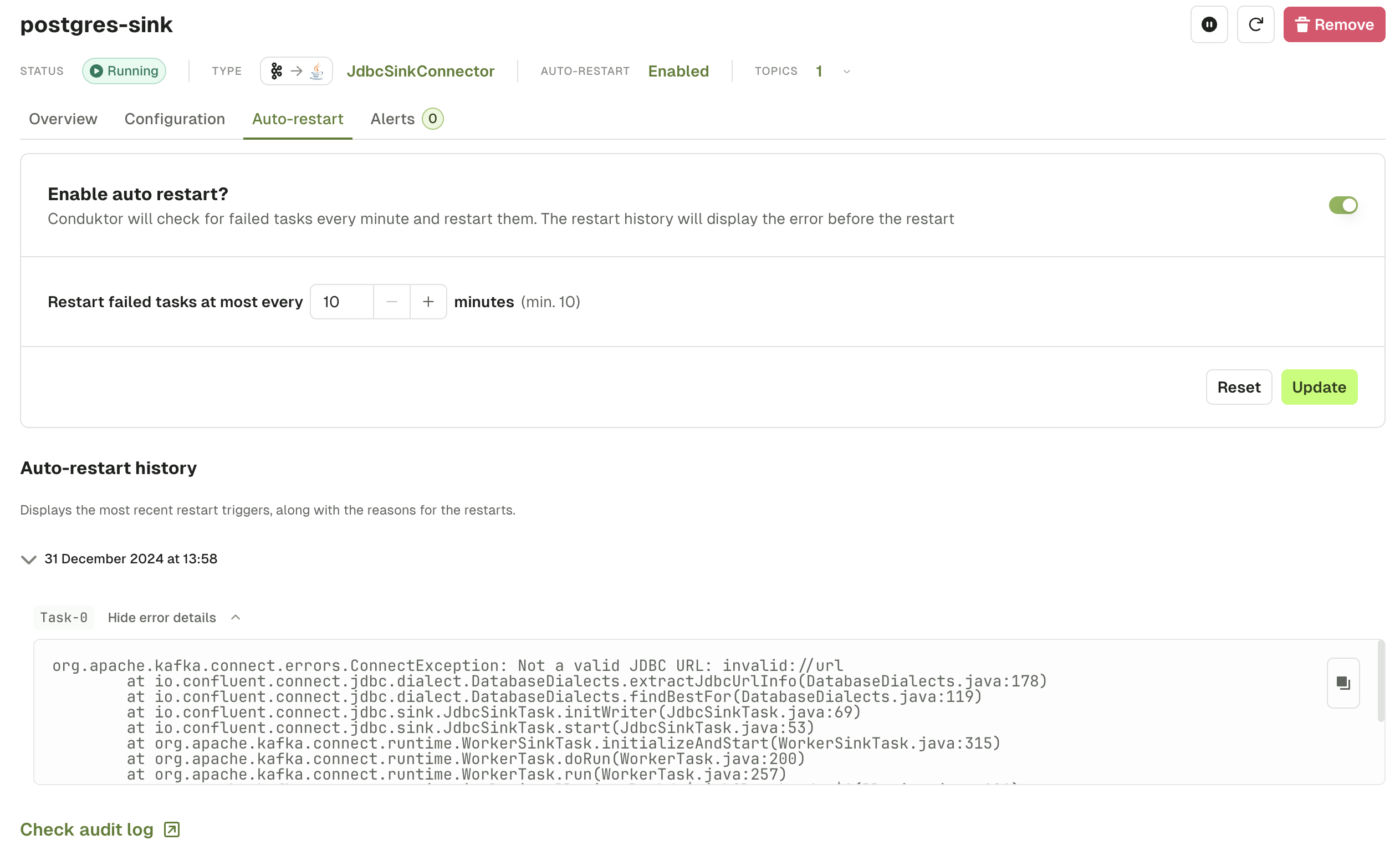This screenshot has height=855, width=1400.
Task: Click the Update button
Action: pos(1319,387)
